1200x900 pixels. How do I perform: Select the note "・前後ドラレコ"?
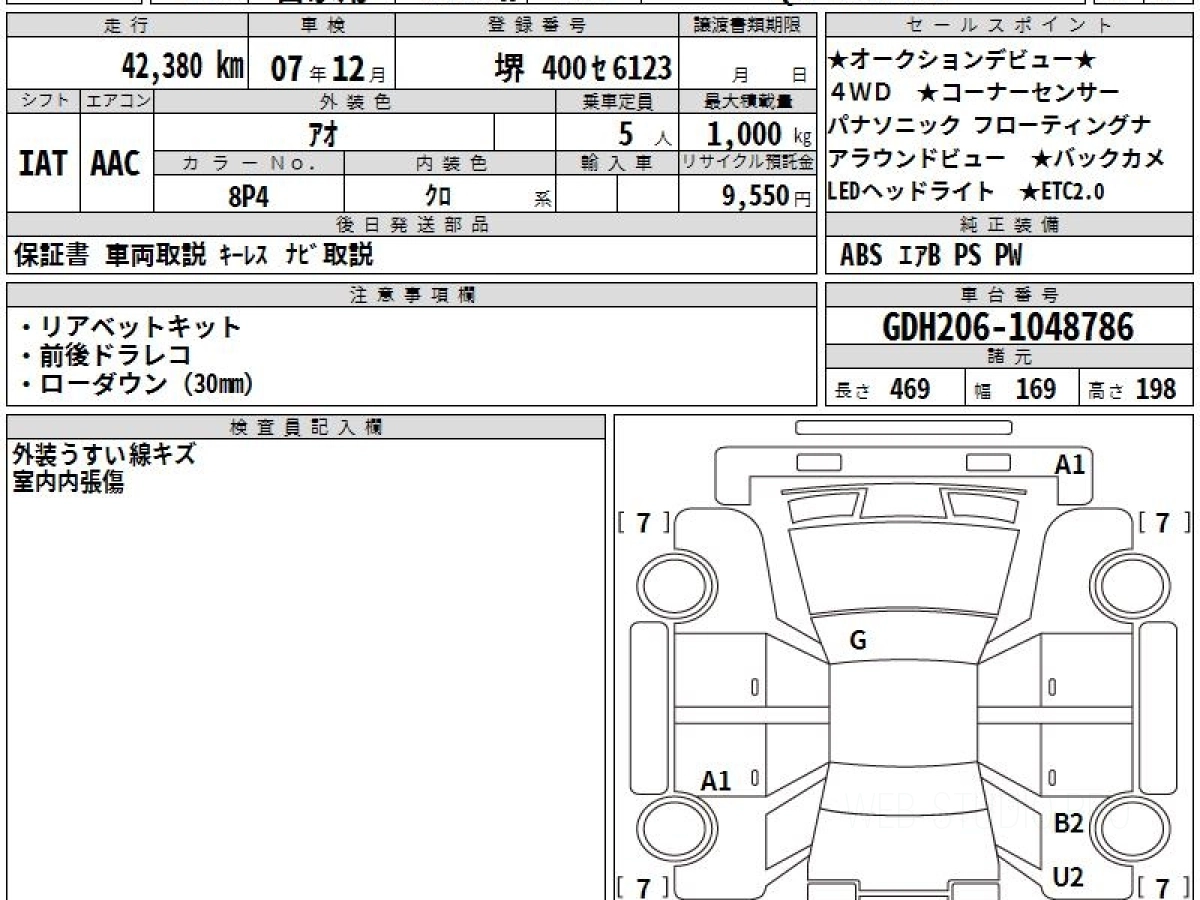(105, 355)
